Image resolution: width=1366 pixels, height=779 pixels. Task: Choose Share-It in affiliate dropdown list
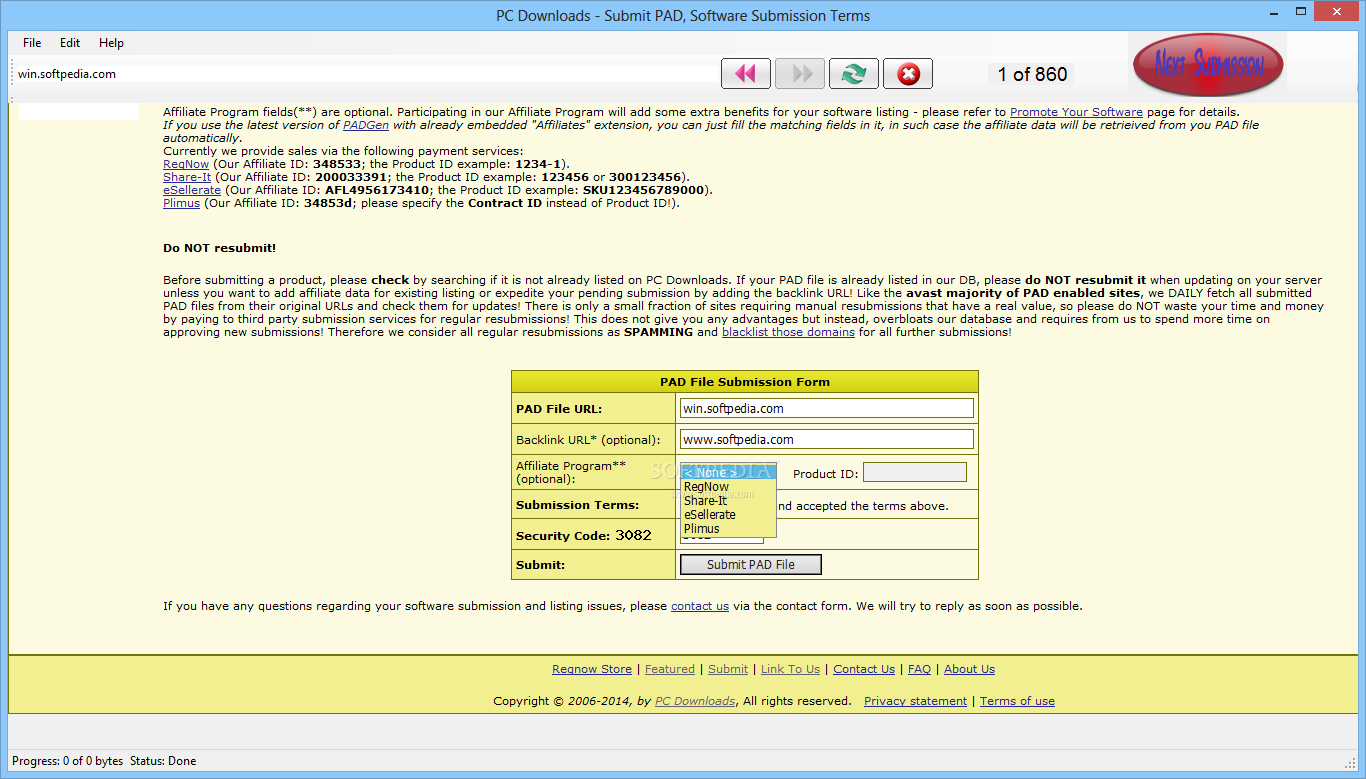(728, 500)
